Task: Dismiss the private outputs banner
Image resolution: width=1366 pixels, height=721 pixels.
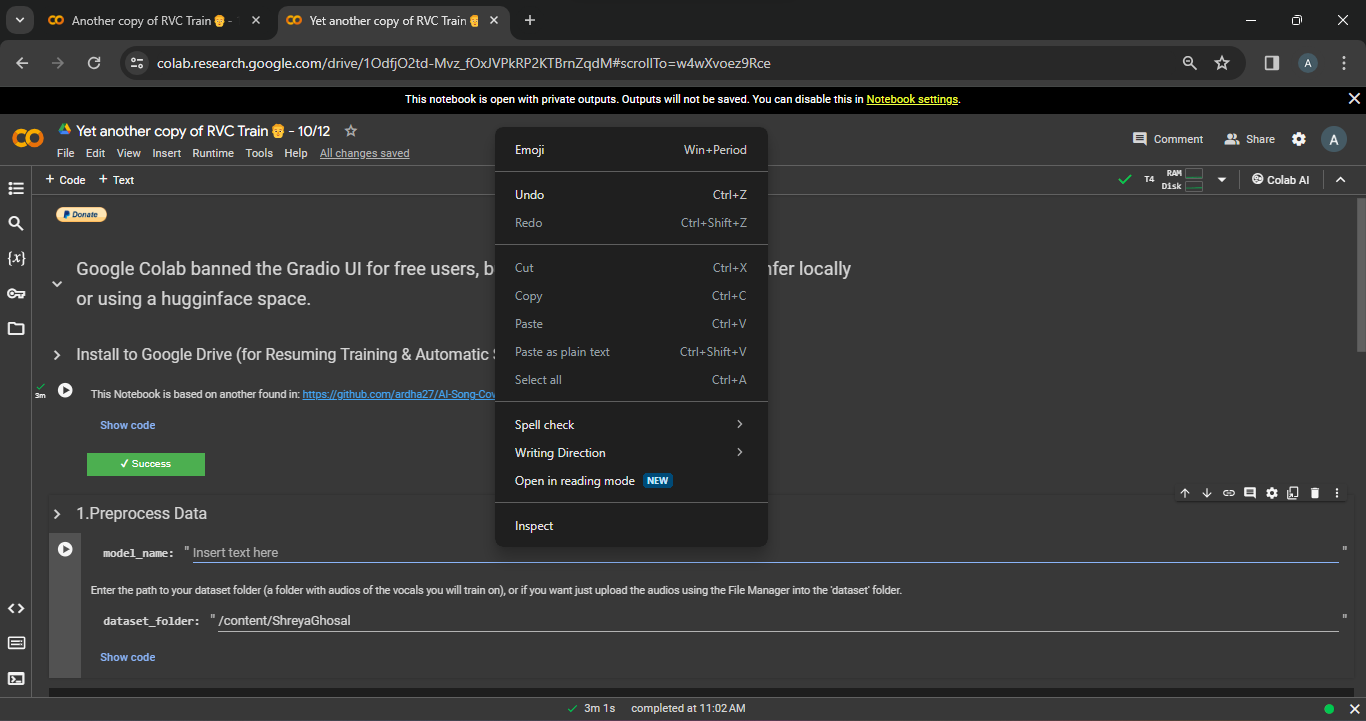Action: pos(1354,99)
